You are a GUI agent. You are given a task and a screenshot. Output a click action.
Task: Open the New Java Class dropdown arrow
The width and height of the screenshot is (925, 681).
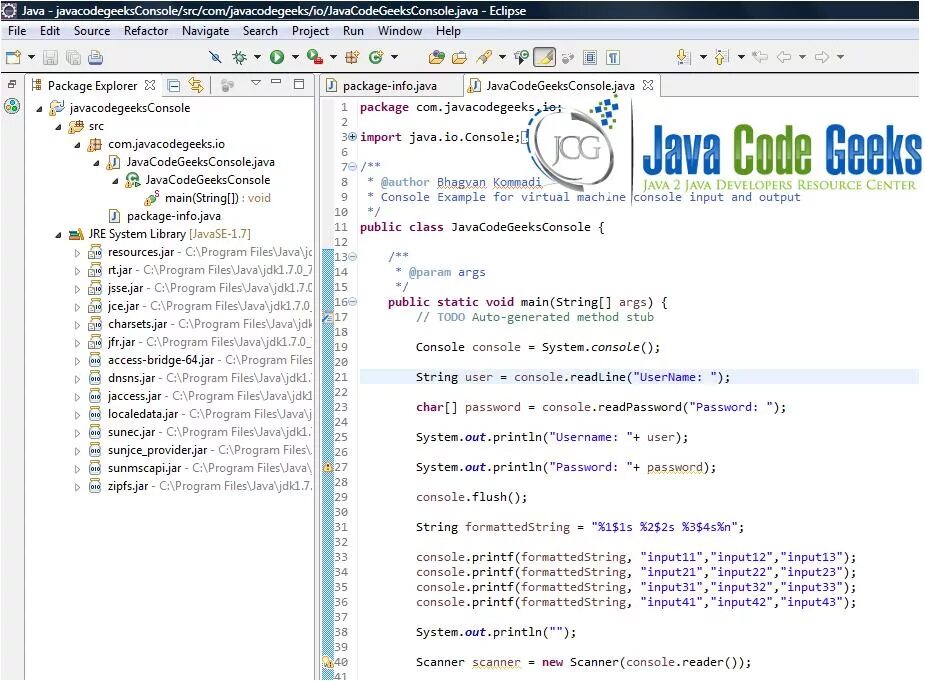pyautogui.click(x=394, y=57)
